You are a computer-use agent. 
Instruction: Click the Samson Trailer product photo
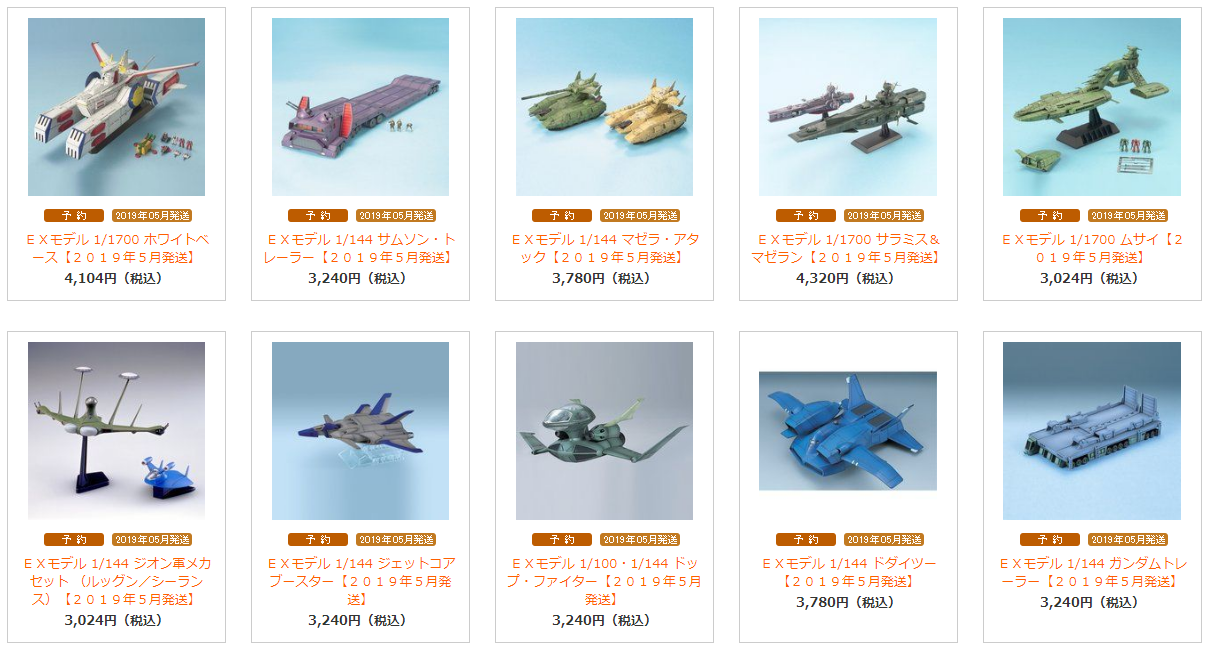point(360,107)
